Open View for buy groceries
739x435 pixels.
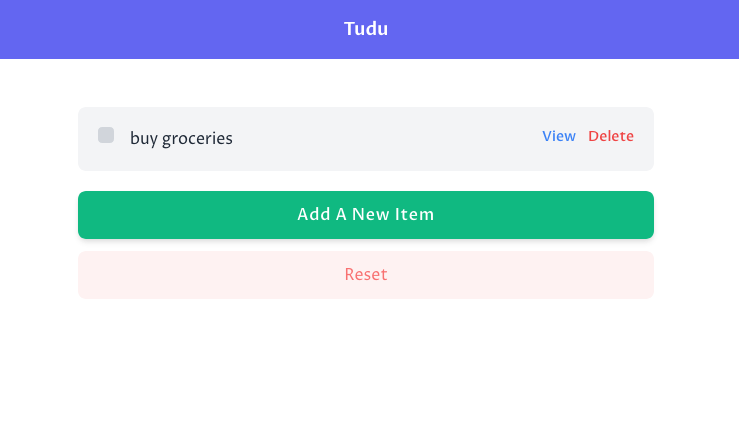point(558,136)
